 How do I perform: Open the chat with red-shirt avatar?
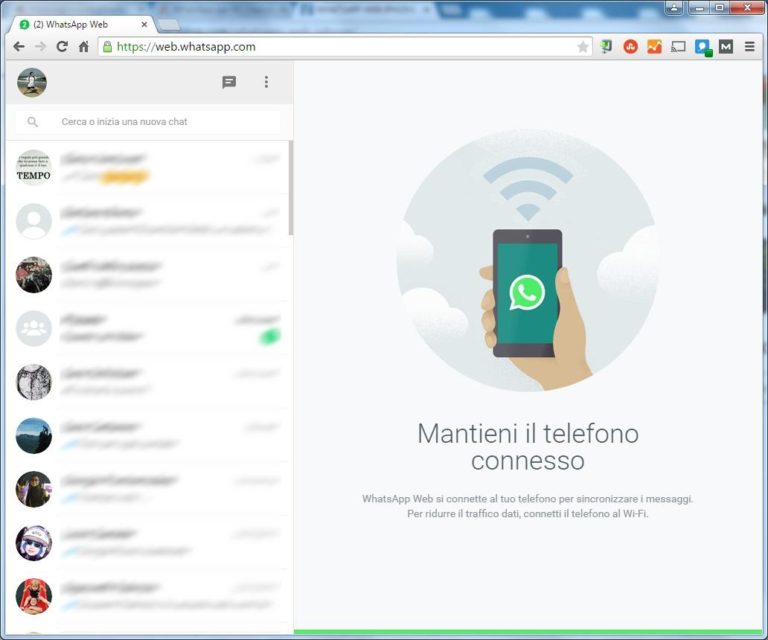[147, 596]
